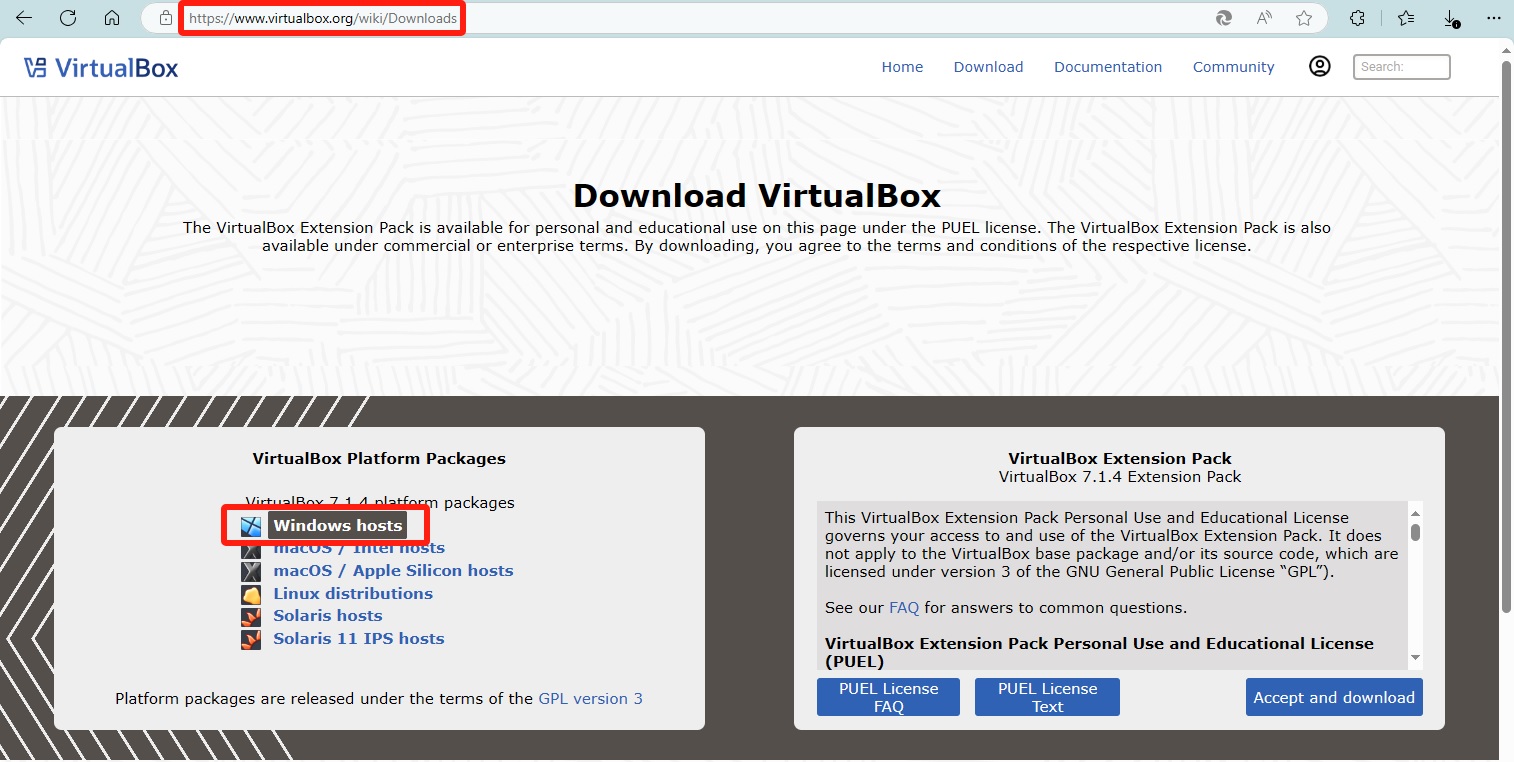Open the Community menu item
This screenshot has height=762, width=1514.
1233,67
